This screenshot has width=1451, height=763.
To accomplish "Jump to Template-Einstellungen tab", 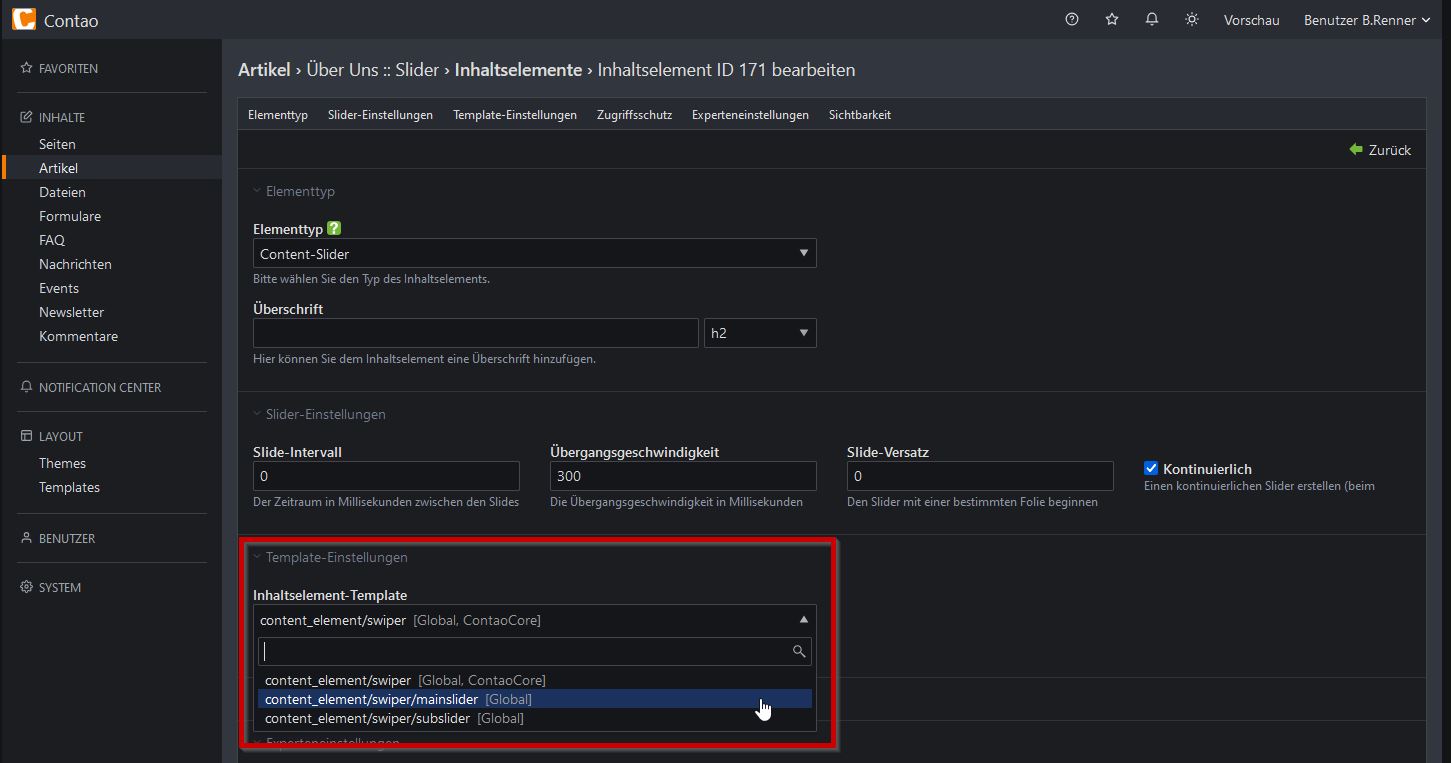I will (515, 115).
